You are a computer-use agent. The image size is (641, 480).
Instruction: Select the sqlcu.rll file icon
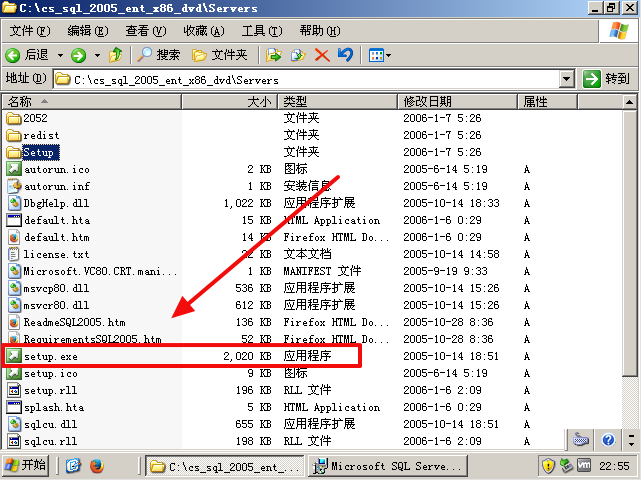[13, 441]
